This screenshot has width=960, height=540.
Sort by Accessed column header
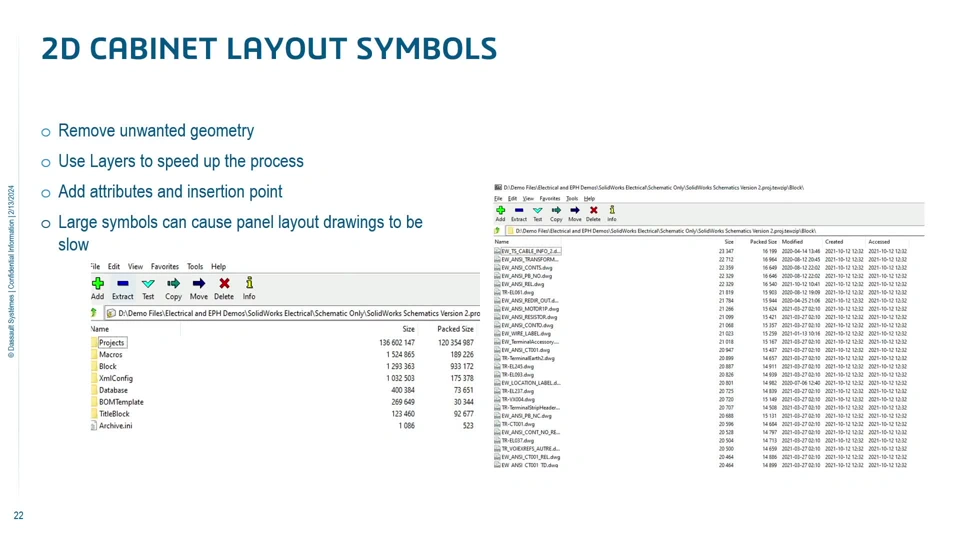click(x=879, y=242)
